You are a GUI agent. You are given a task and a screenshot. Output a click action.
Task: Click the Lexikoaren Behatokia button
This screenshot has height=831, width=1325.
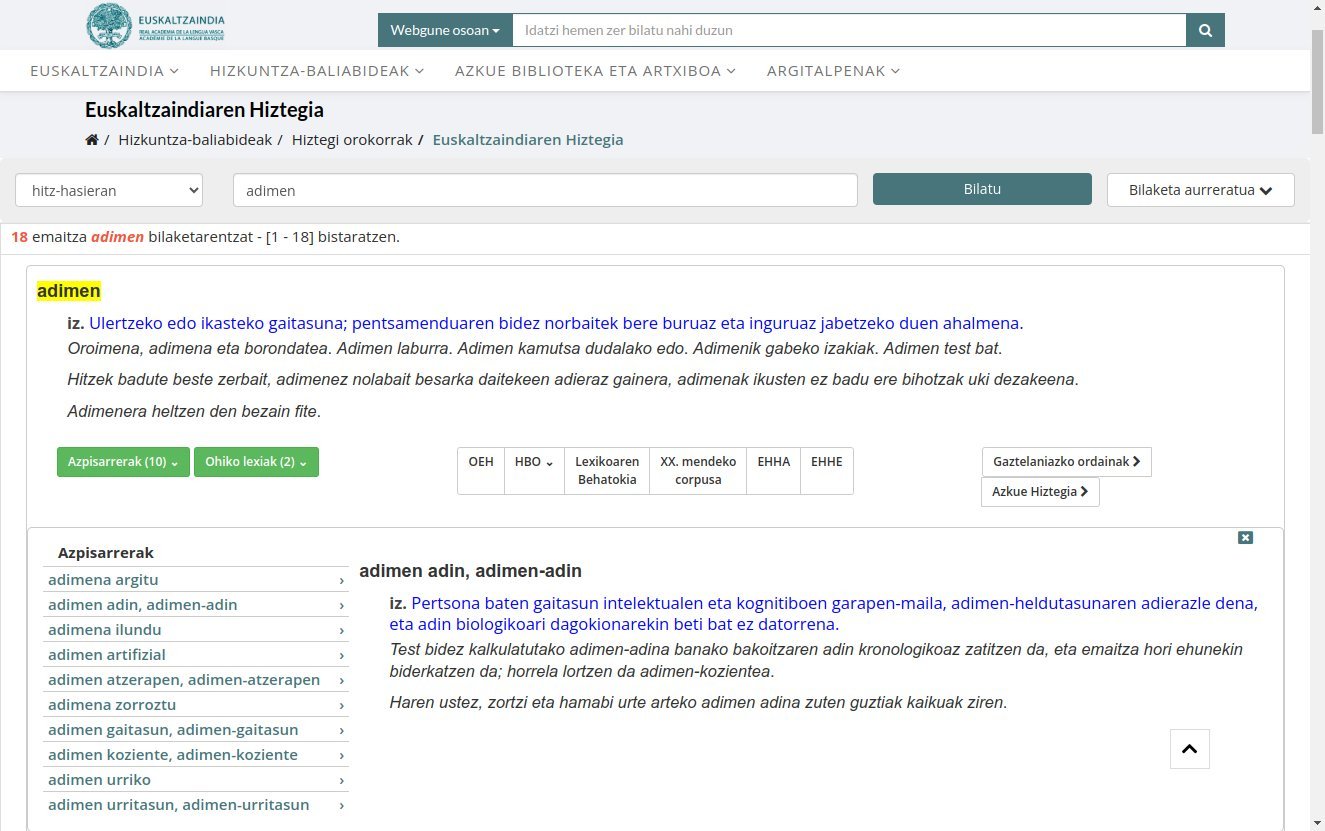click(x=607, y=471)
